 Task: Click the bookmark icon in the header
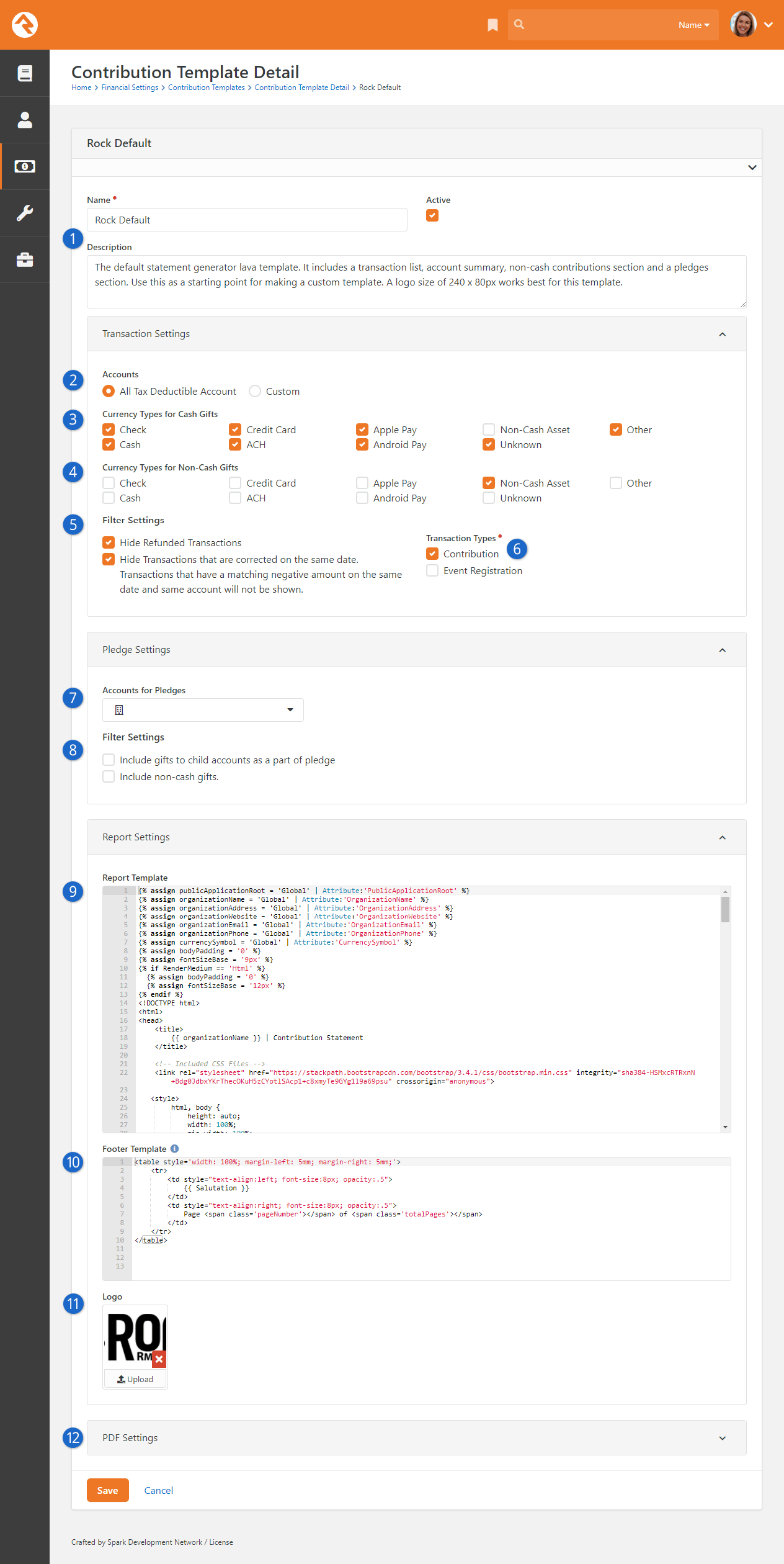click(x=492, y=25)
